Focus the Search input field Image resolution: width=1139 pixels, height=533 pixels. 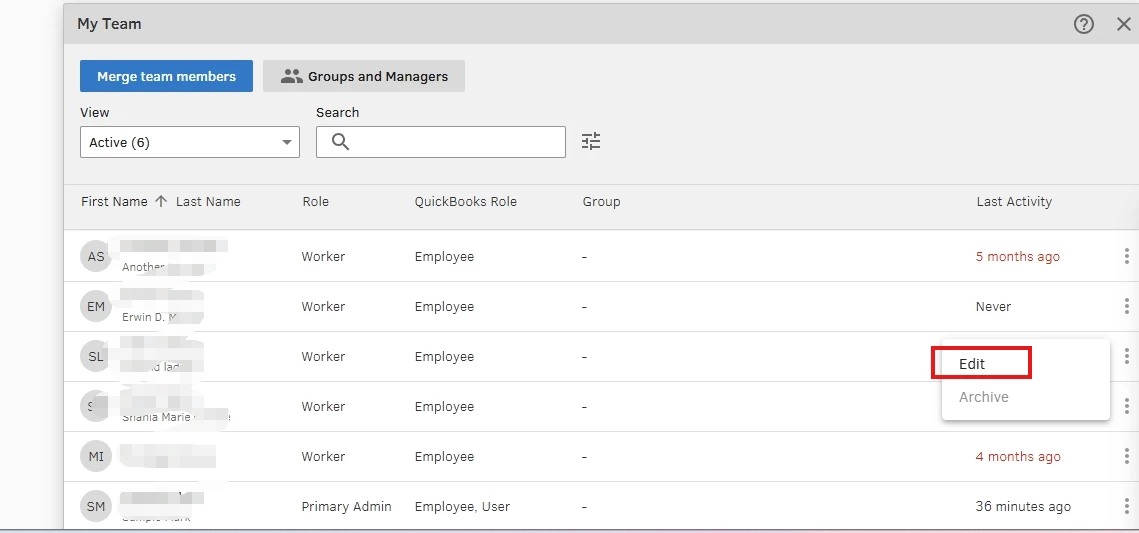point(441,142)
